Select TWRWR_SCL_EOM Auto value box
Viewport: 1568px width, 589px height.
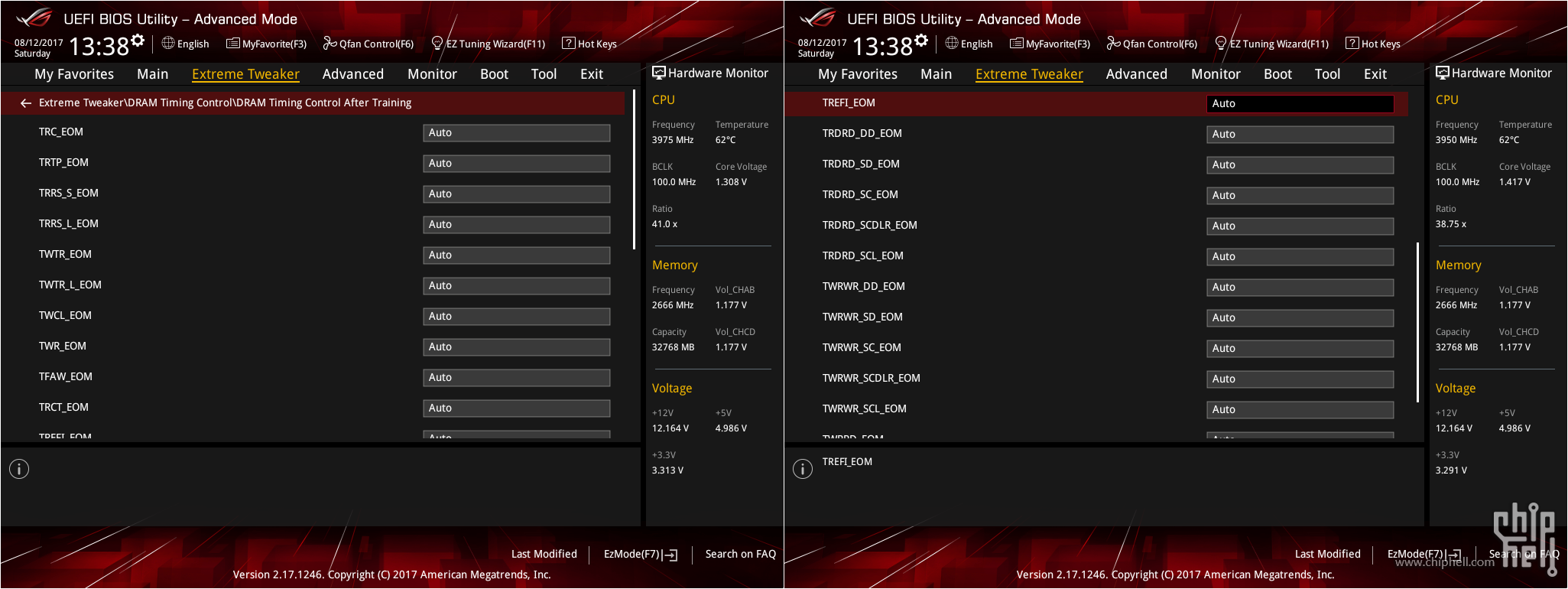1300,410
